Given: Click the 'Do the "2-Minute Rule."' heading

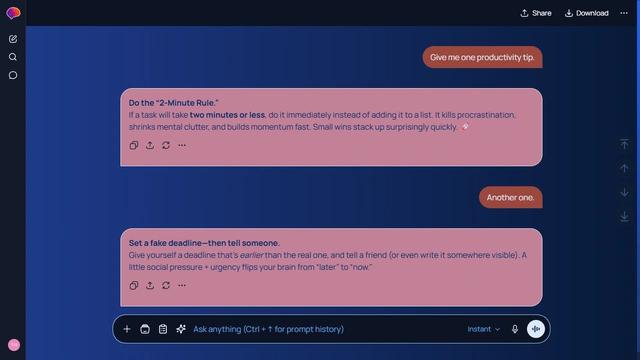Looking at the screenshot, I should [173, 103].
